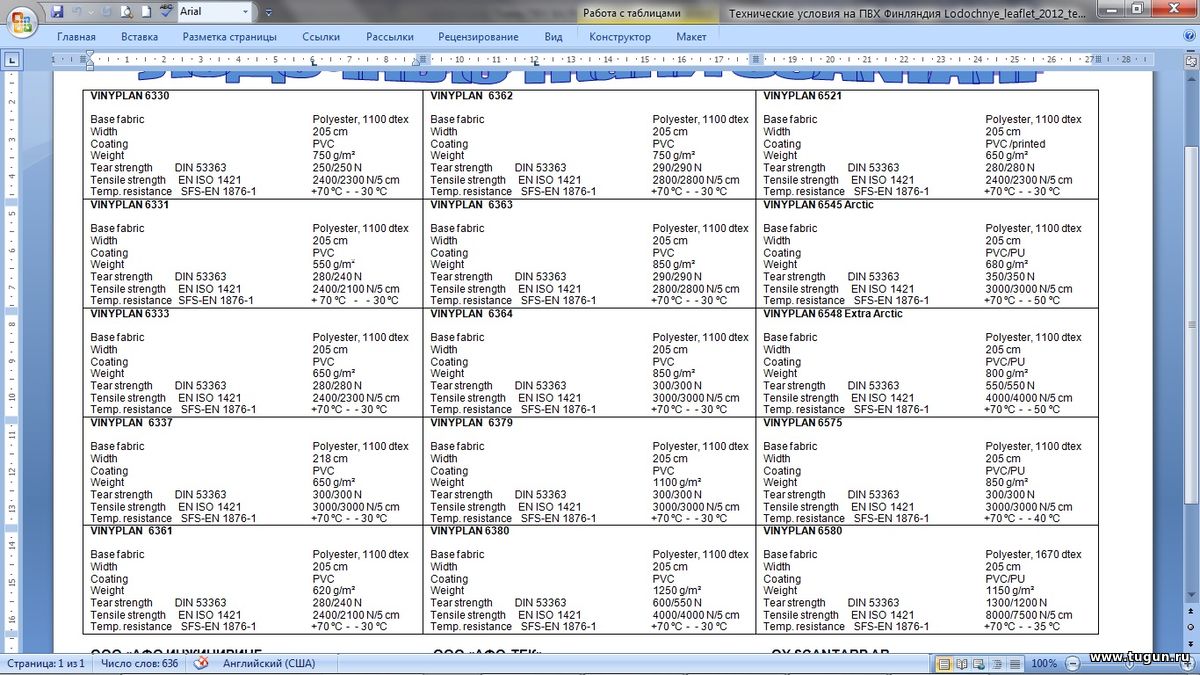Screen dimensions: 1200x675
Task: Open word count via Число слов: 636
Action: coord(139,663)
